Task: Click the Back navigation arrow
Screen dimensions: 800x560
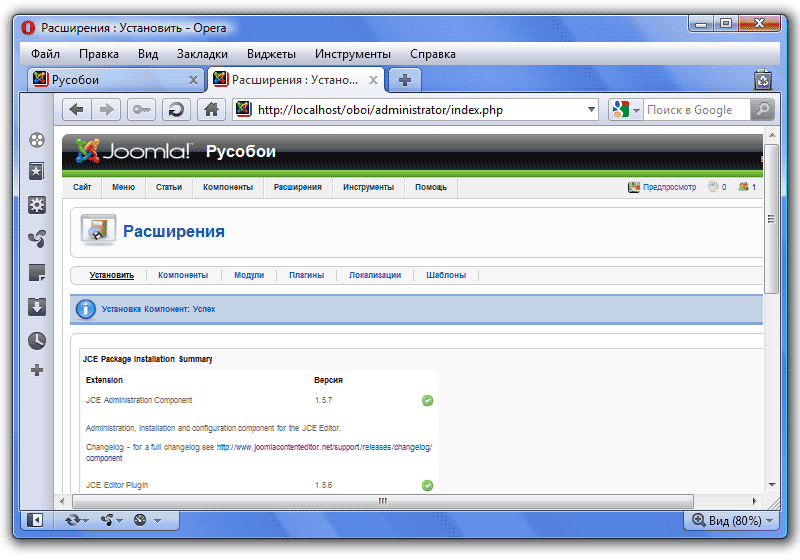Action: [x=77, y=110]
